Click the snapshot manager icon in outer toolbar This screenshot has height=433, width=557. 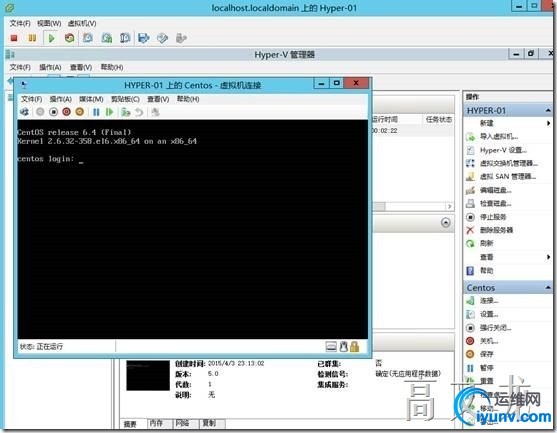pyautogui.click(x=125, y=38)
